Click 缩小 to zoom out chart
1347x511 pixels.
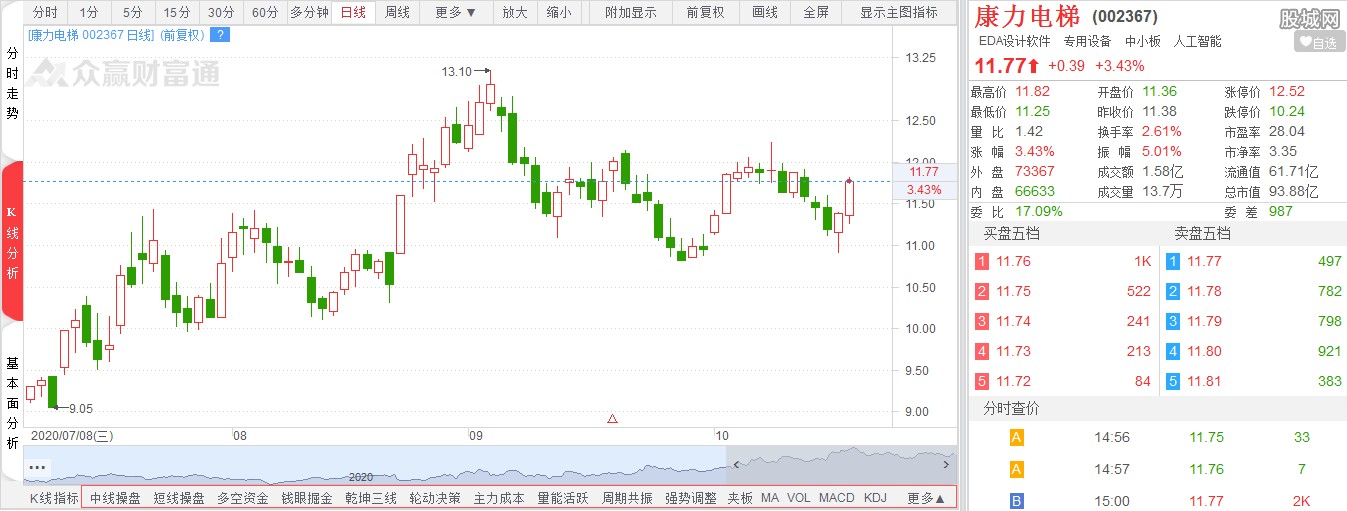tap(559, 13)
